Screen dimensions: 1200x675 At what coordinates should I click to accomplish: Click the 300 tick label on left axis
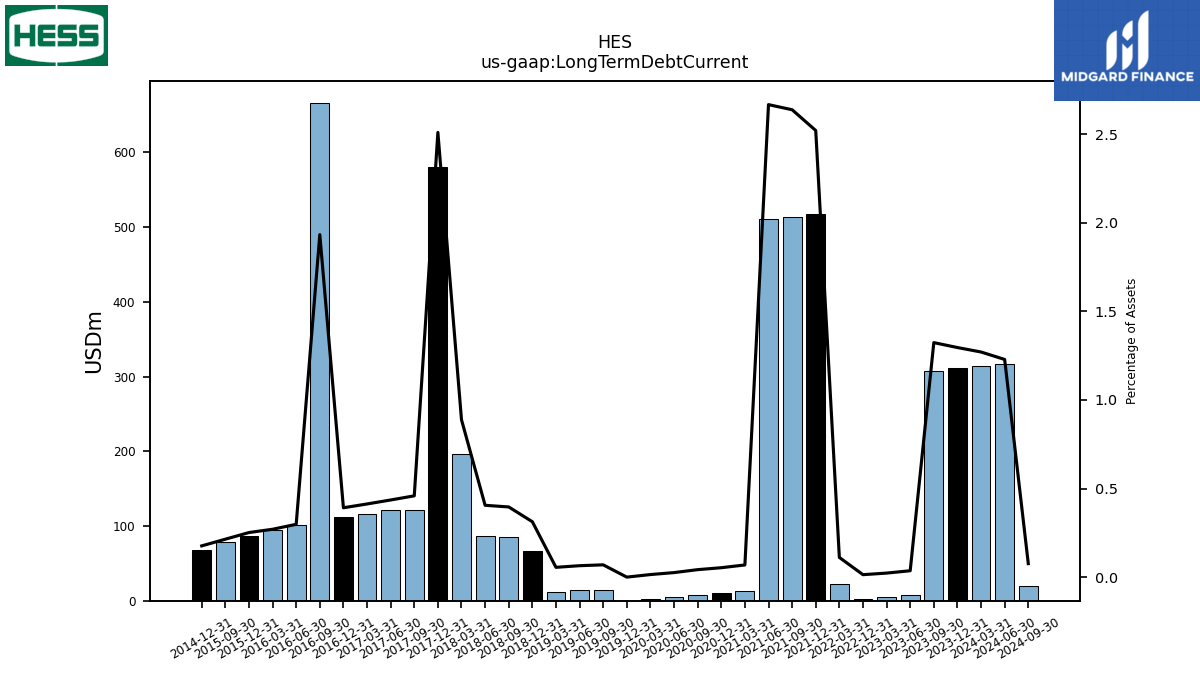coord(125,377)
